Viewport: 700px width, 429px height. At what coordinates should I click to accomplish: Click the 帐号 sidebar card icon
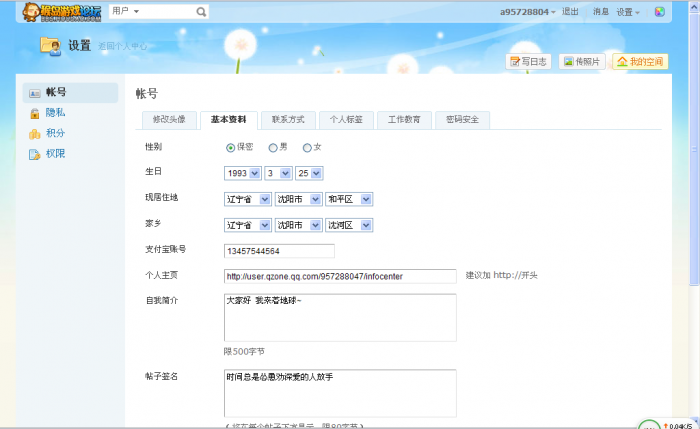(34, 93)
